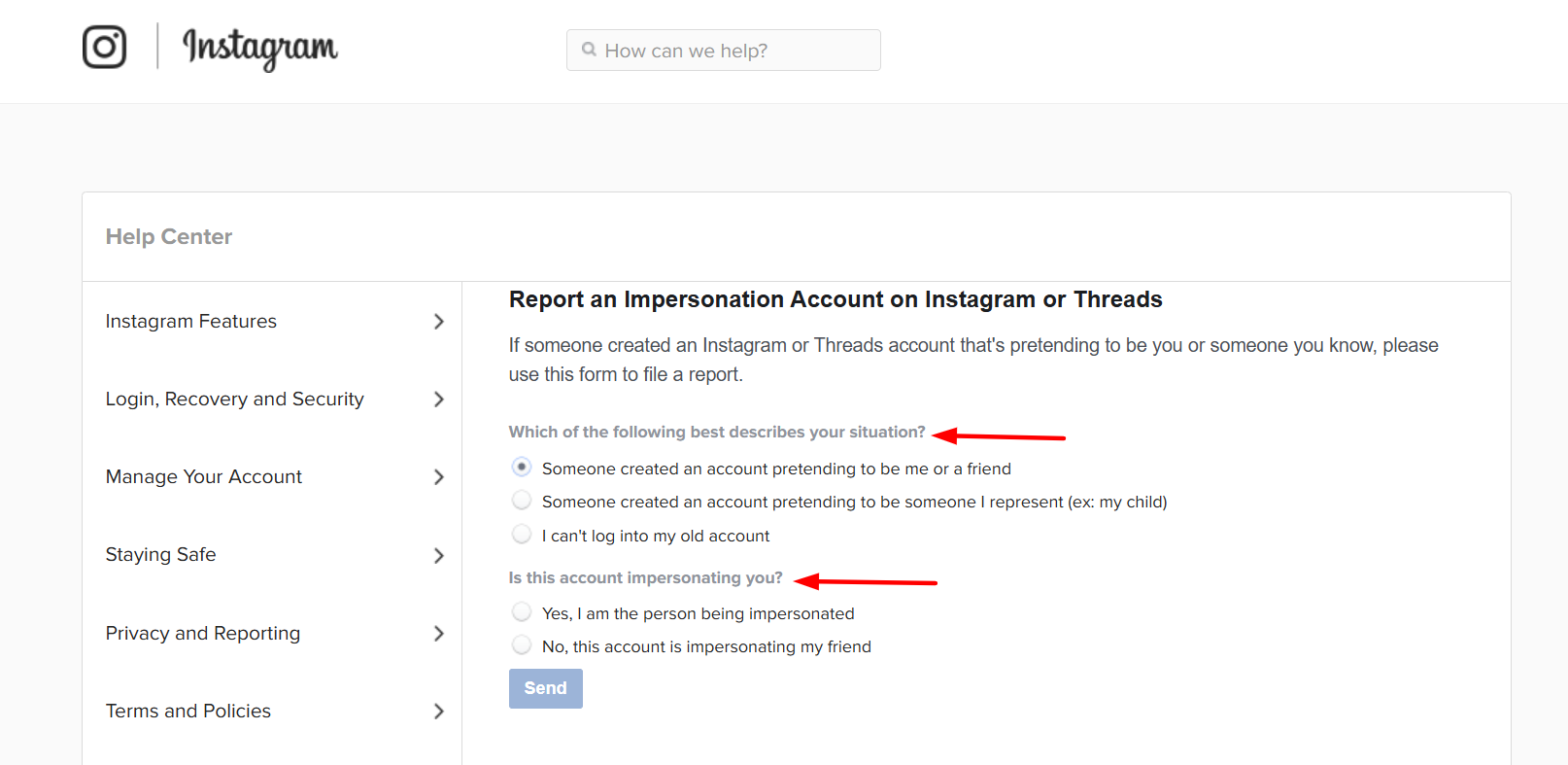Screen dimensions: 1568x765
Task: Click the How can we help search field
Action: coord(723,50)
